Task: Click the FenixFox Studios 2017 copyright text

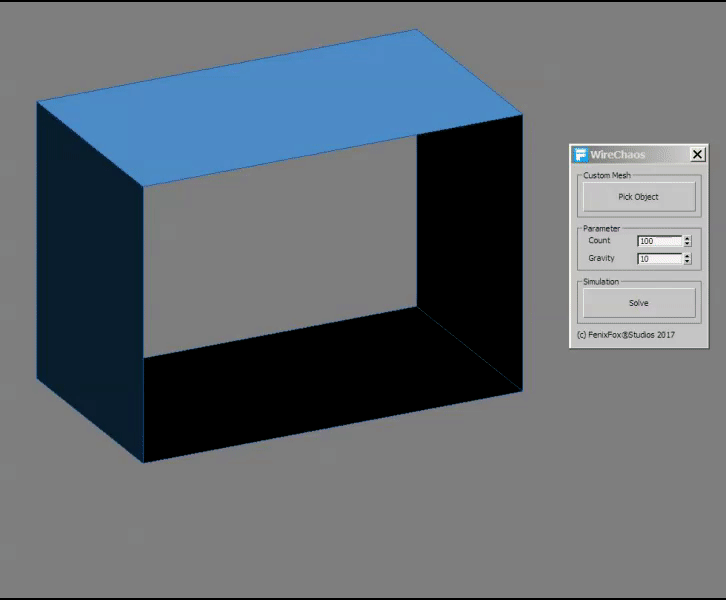Action: 626,335
